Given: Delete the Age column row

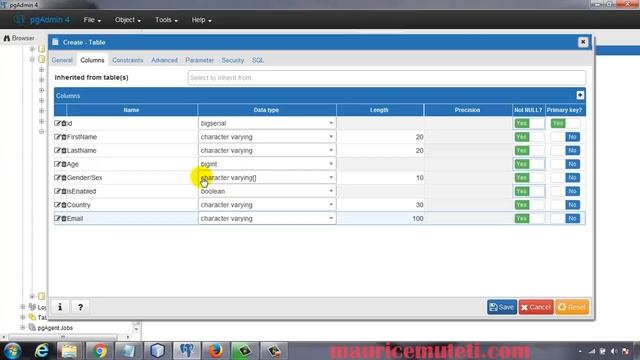Looking at the screenshot, I should (64, 164).
